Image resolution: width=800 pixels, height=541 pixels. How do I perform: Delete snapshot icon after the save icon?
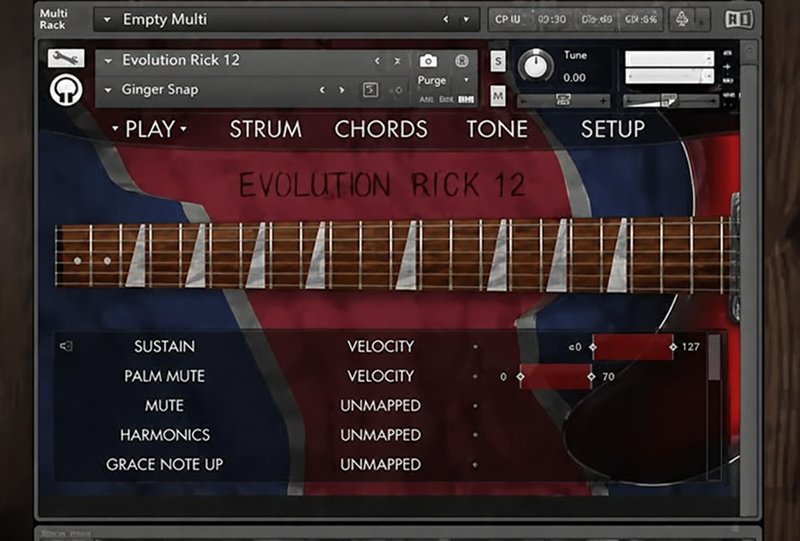(x=397, y=90)
